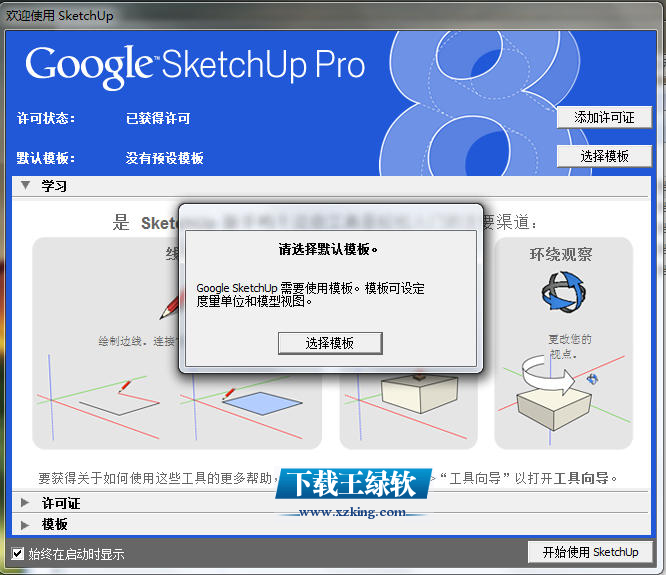
Task: Click the 许可状态 label
Action: pos(46,118)
